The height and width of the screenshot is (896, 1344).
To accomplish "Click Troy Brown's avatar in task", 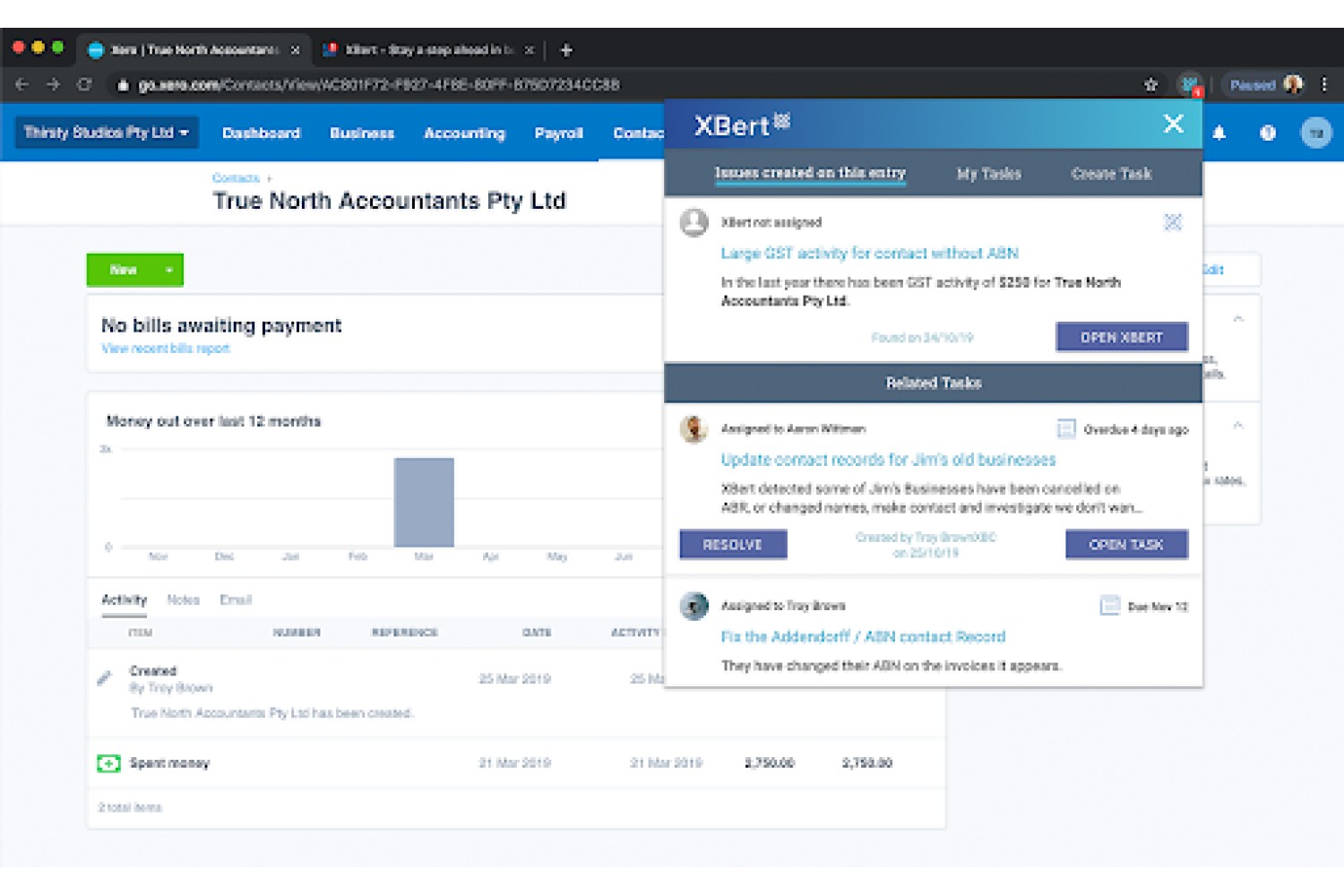I will pyautogui.click(x=694, y=607).
